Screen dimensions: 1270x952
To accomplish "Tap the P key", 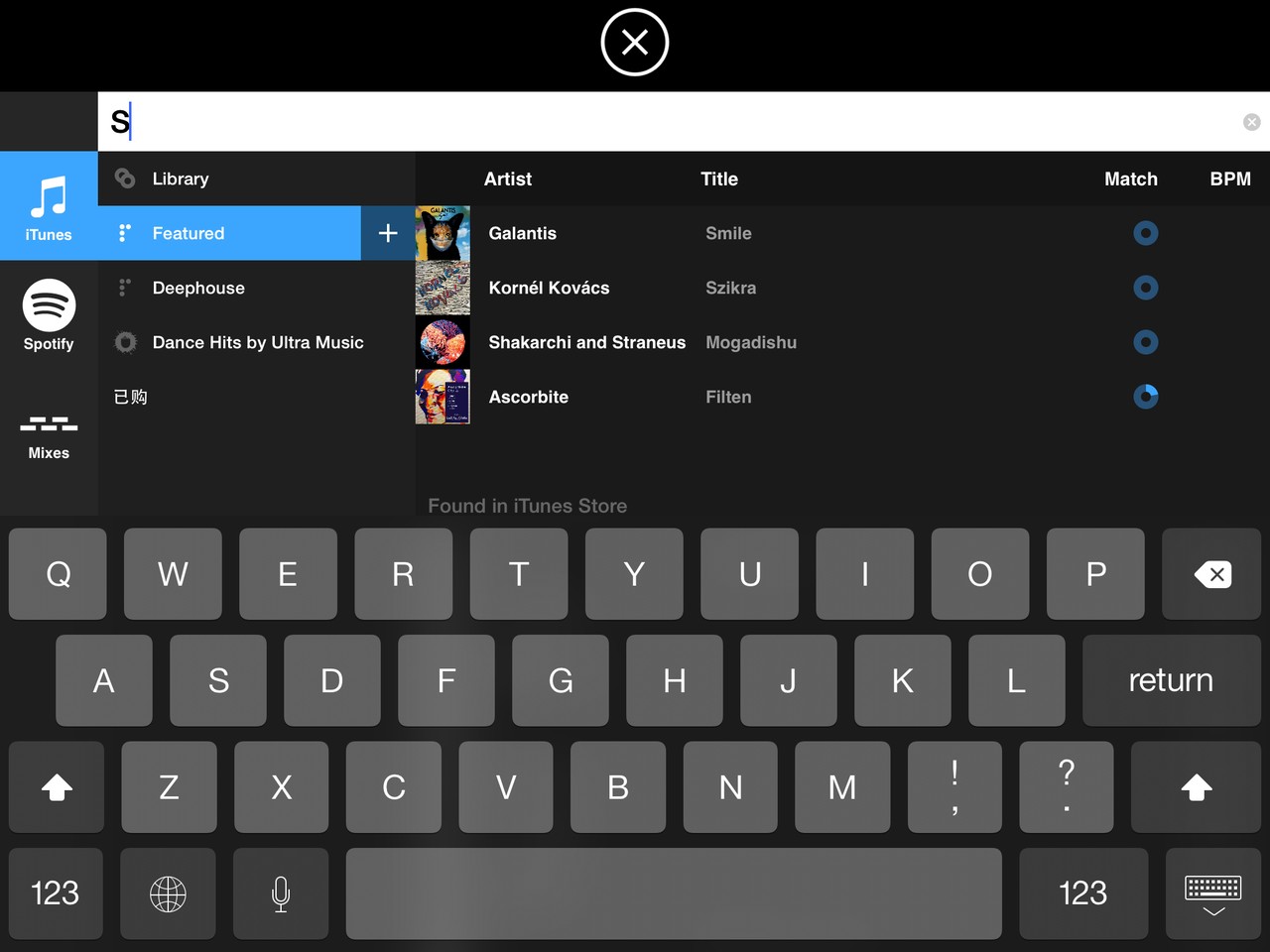I will click(1095, 574).
